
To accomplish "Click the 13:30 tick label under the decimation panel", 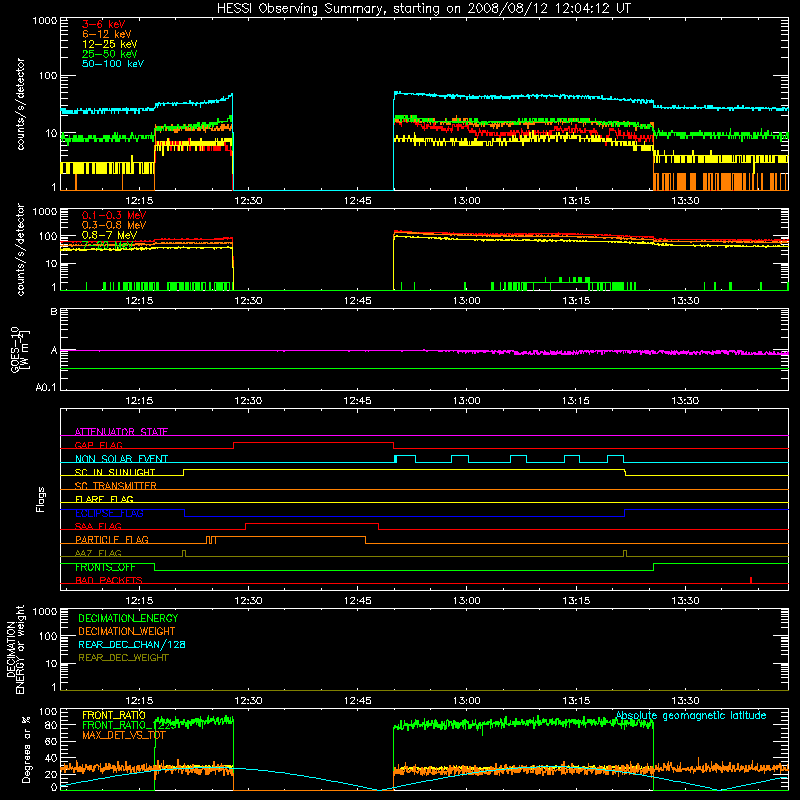I will point(685,701).
